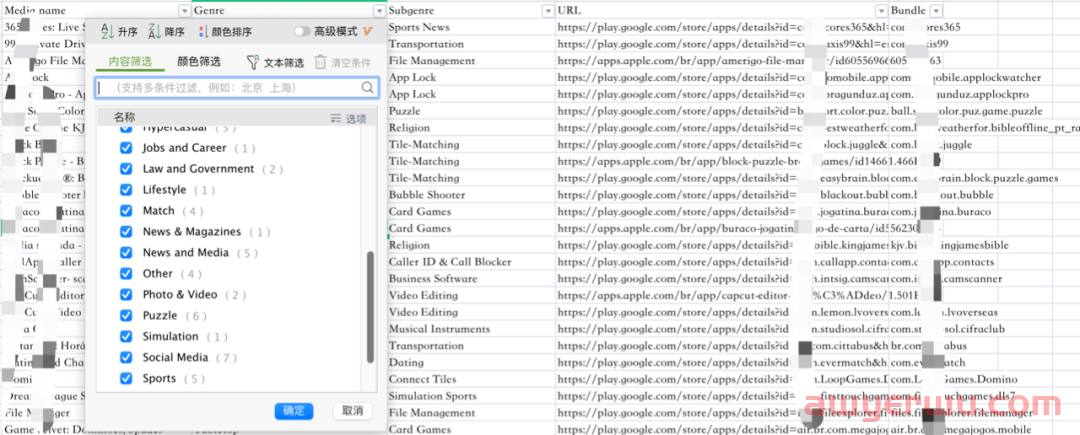Select the amerigo-file apps.apple.com URL cell
The image size is (1080, 435).
point(723,61)
